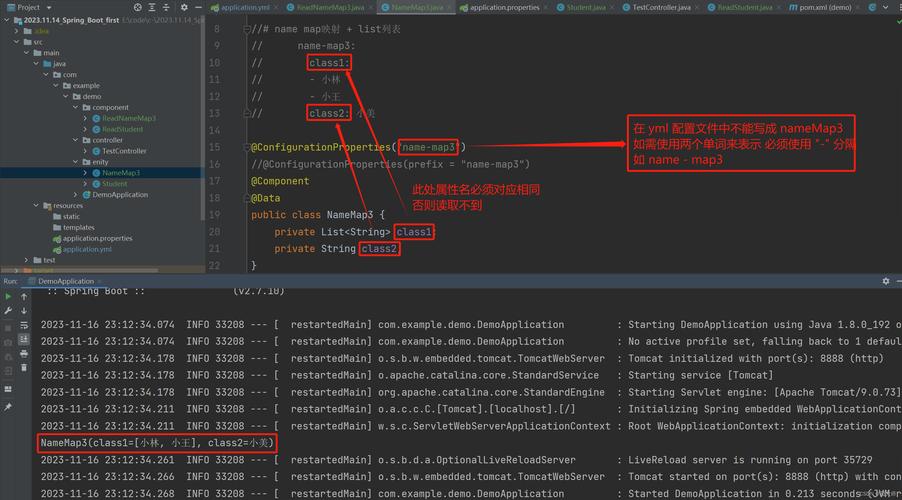Clear console with trash icon
The width and height of the screenshot is (902, 500).
coord(24,367)
